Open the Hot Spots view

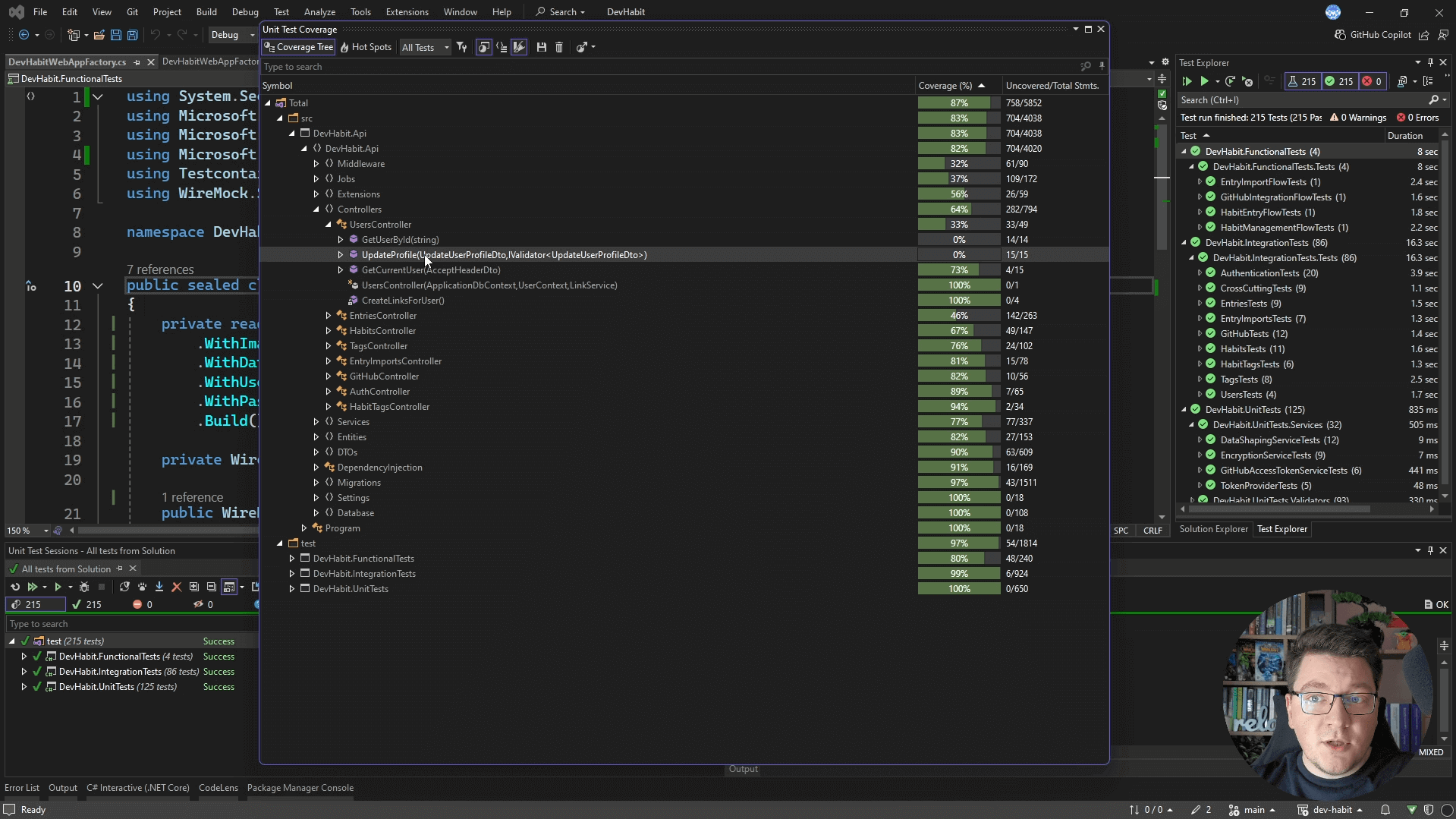[x=366, y=47]
